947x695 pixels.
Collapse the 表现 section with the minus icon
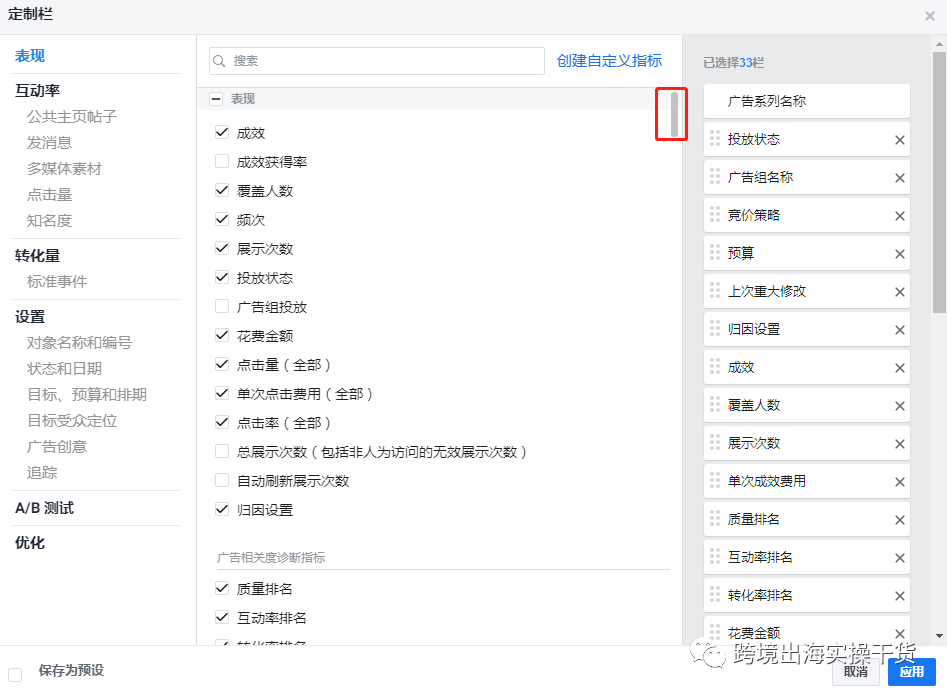[x=216, y=99]
